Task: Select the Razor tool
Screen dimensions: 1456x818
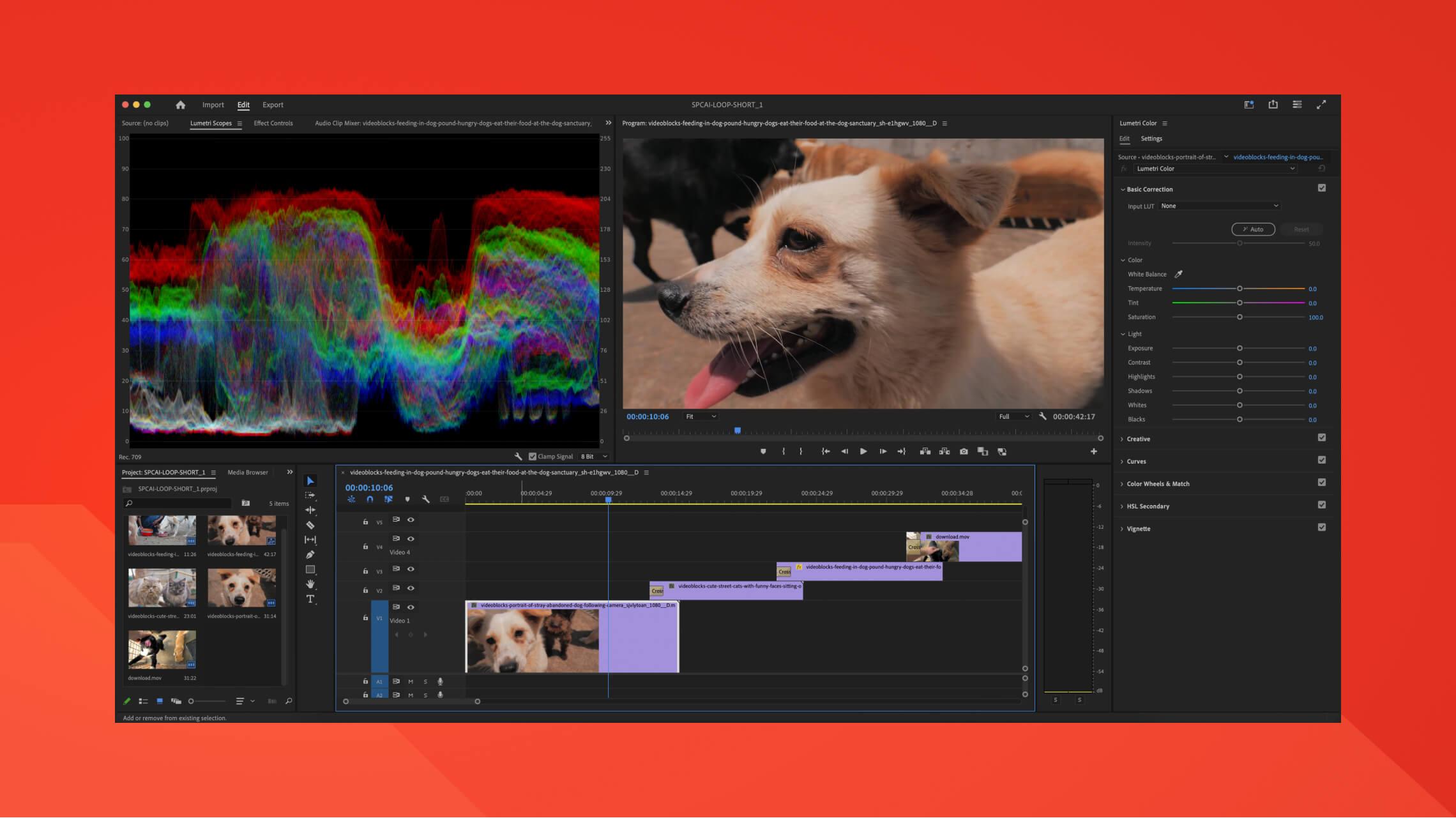Action: (x=310, y=525)
